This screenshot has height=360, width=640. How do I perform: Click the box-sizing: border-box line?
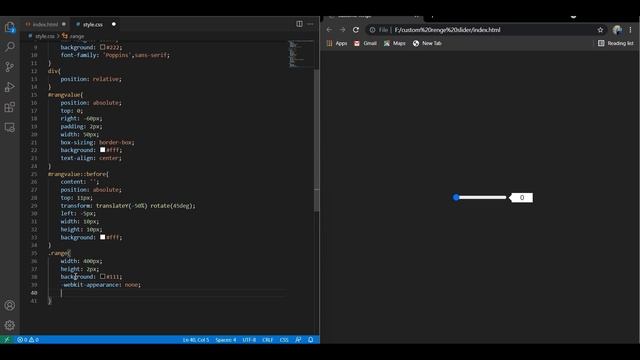(97, 142)
